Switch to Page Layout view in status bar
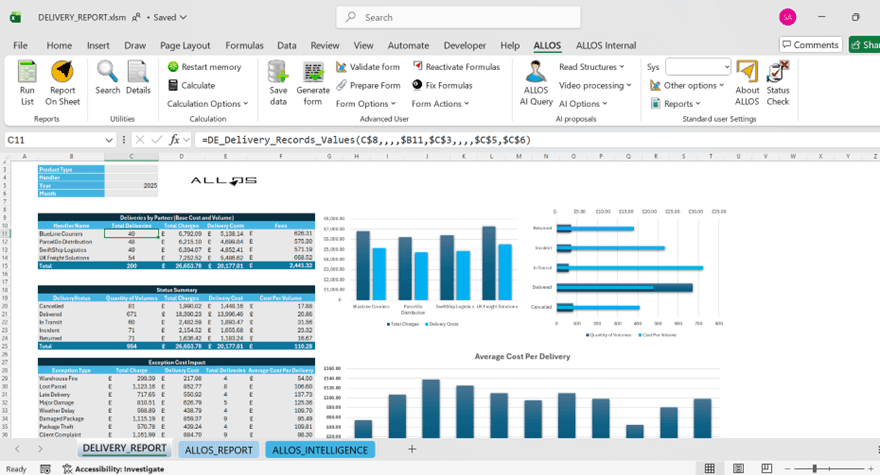This screenshot has width=880, height=475. coord(738,468)
